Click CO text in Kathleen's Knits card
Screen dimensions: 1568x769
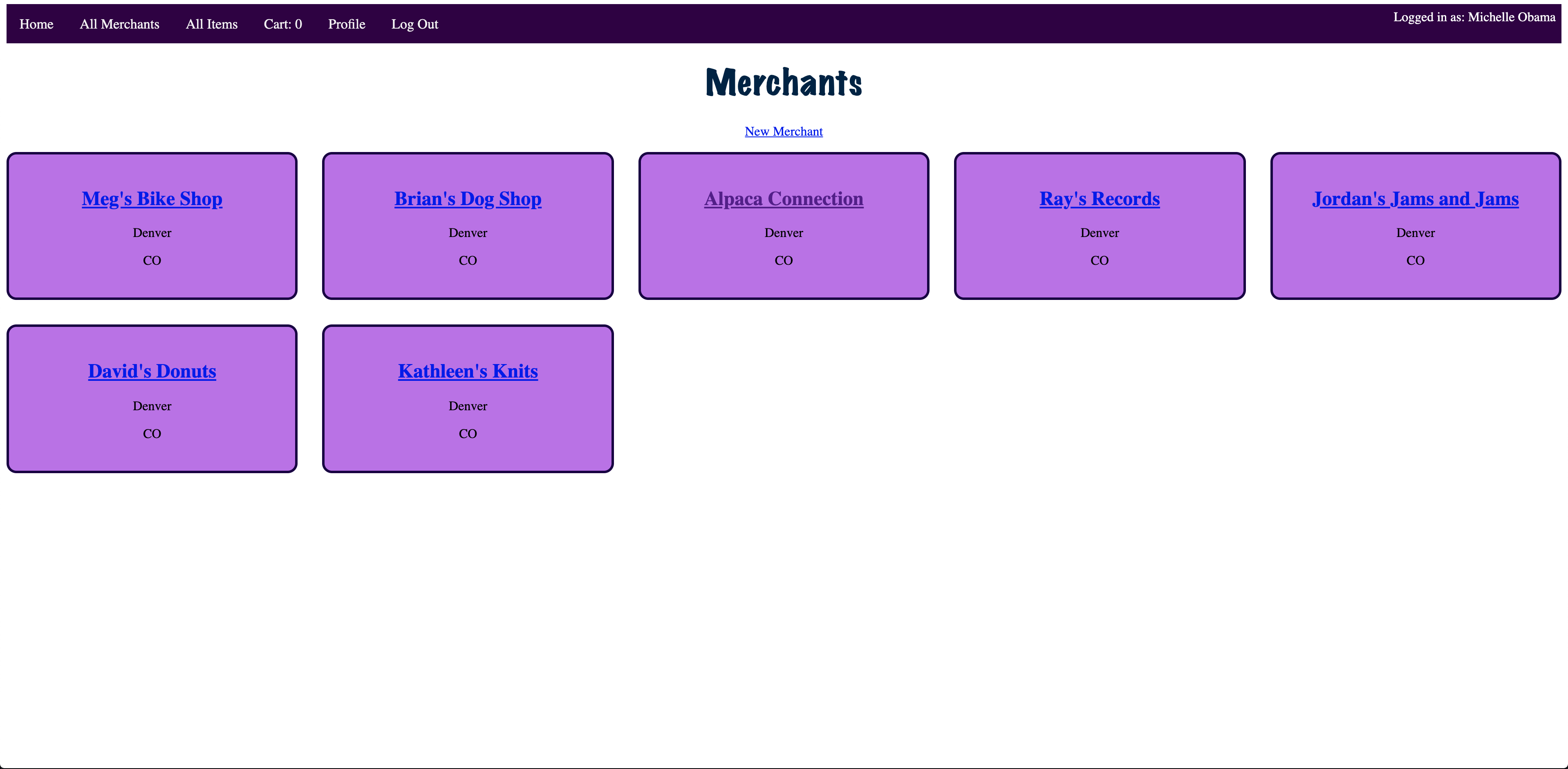(468, 434)
